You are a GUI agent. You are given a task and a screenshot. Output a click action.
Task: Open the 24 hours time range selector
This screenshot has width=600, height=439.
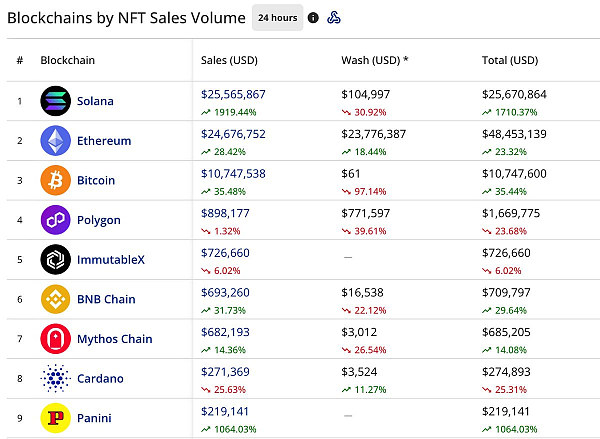tap(276, 18)
